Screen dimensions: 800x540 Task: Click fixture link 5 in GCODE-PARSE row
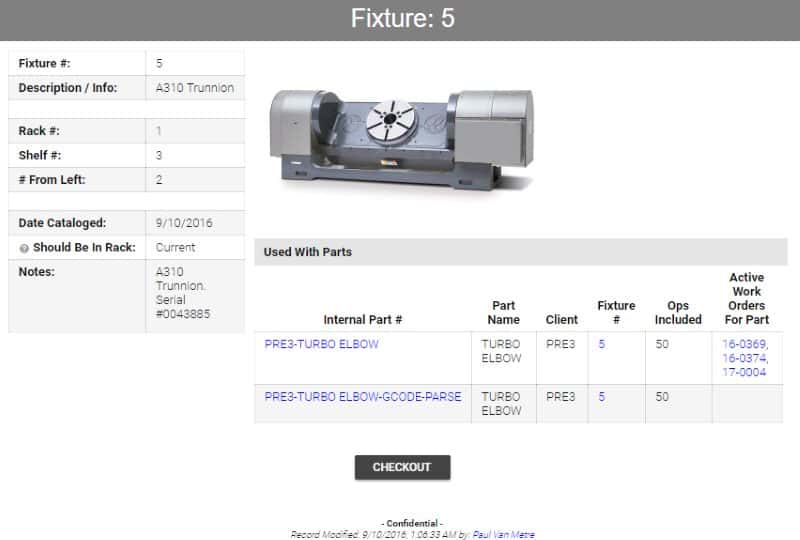tap(602, 397)
